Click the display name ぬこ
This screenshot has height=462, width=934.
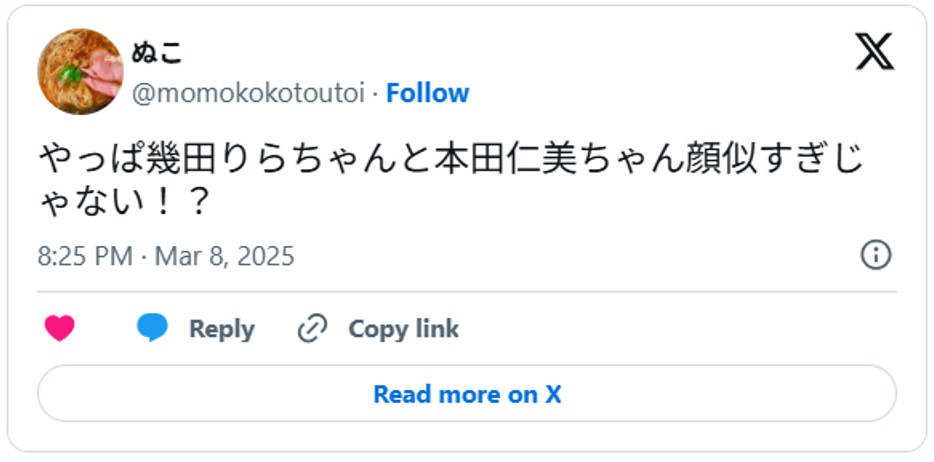click(158, 53)
